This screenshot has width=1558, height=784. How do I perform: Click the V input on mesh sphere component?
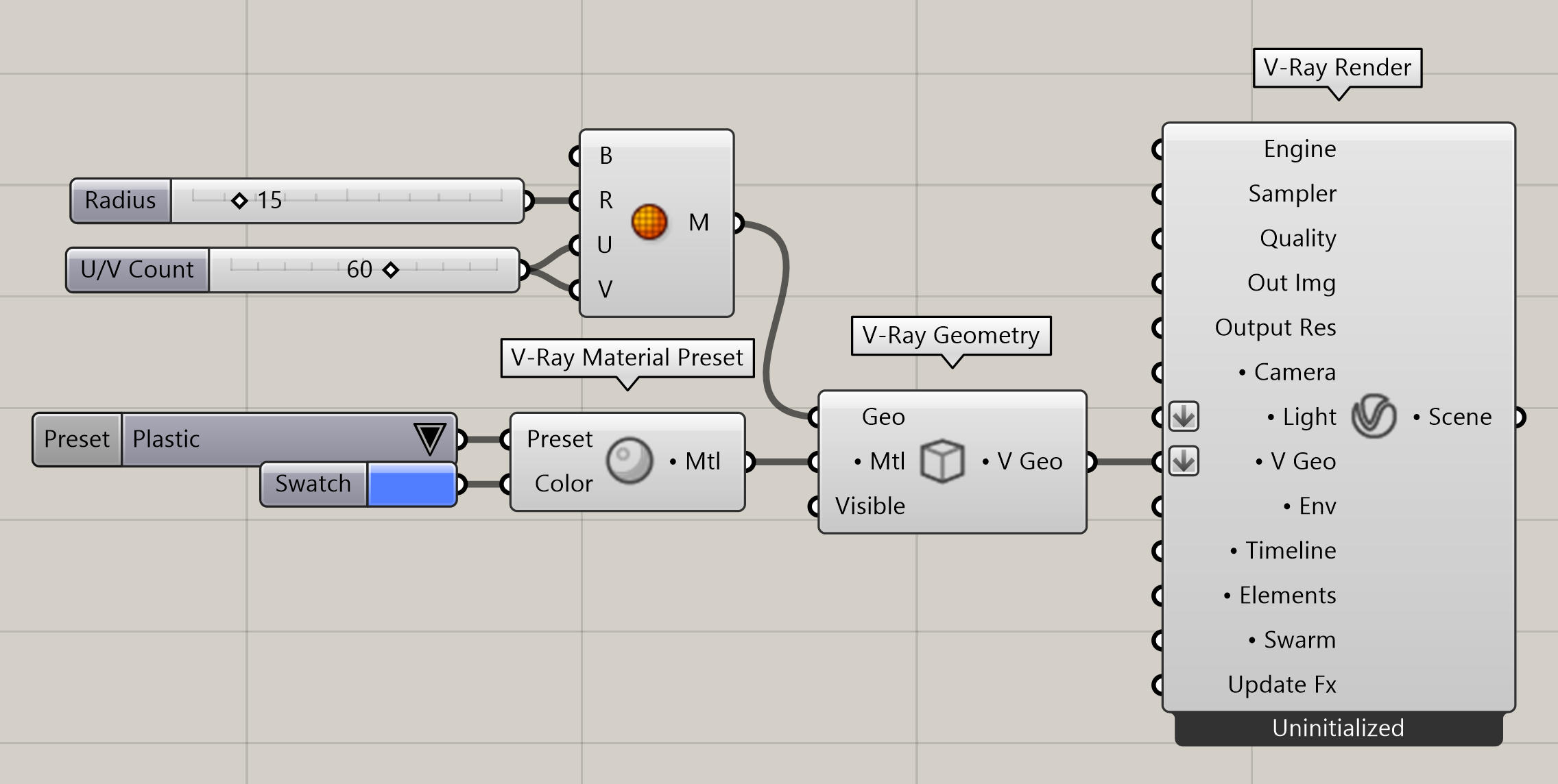(x=605, y=289)
